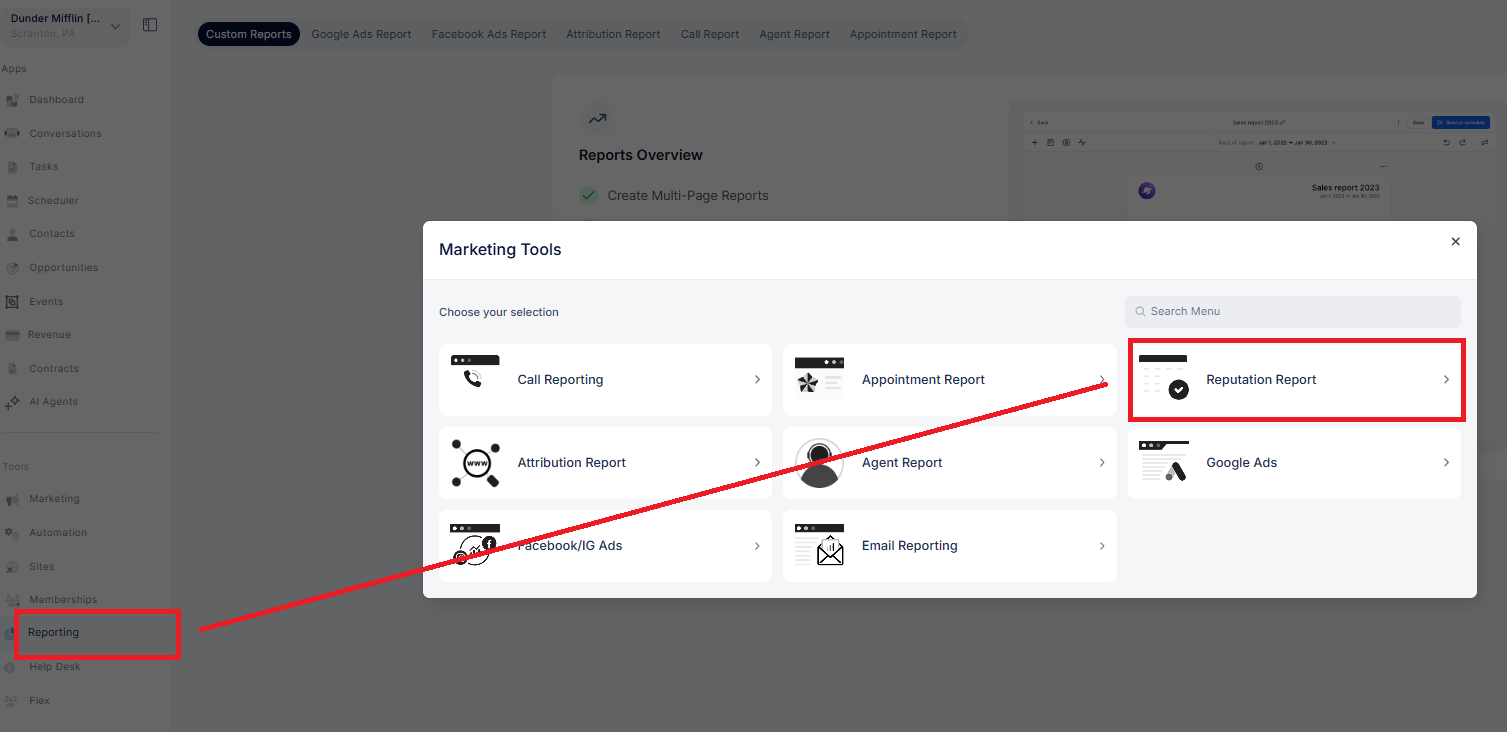Click the Flex sidebar icon
1507x732 pixels.
click(12, 701)
